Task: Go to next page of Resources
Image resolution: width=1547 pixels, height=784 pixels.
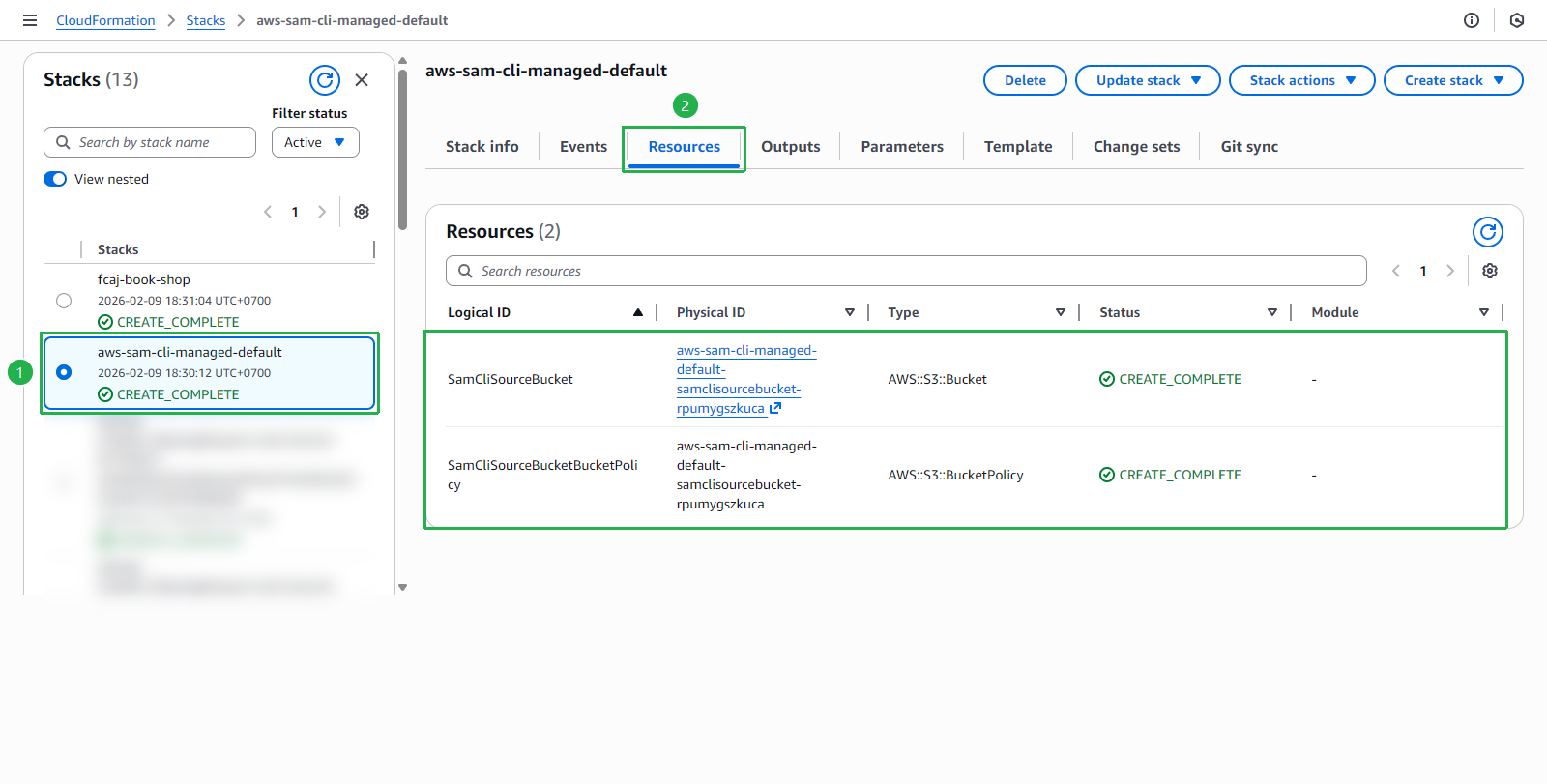Action: pos(1450,271)
